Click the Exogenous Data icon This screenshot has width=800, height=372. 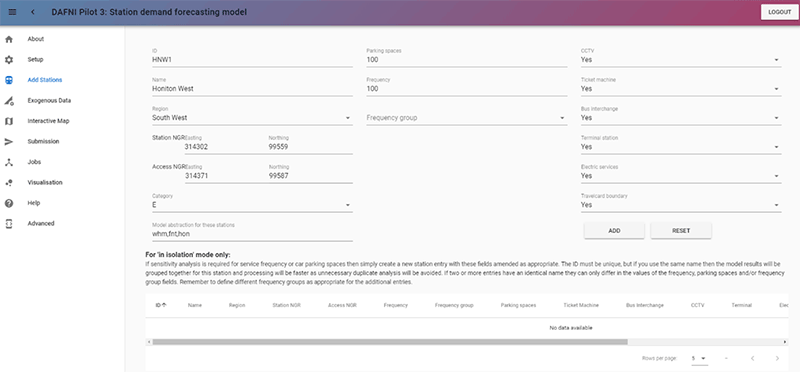[9, 101]
